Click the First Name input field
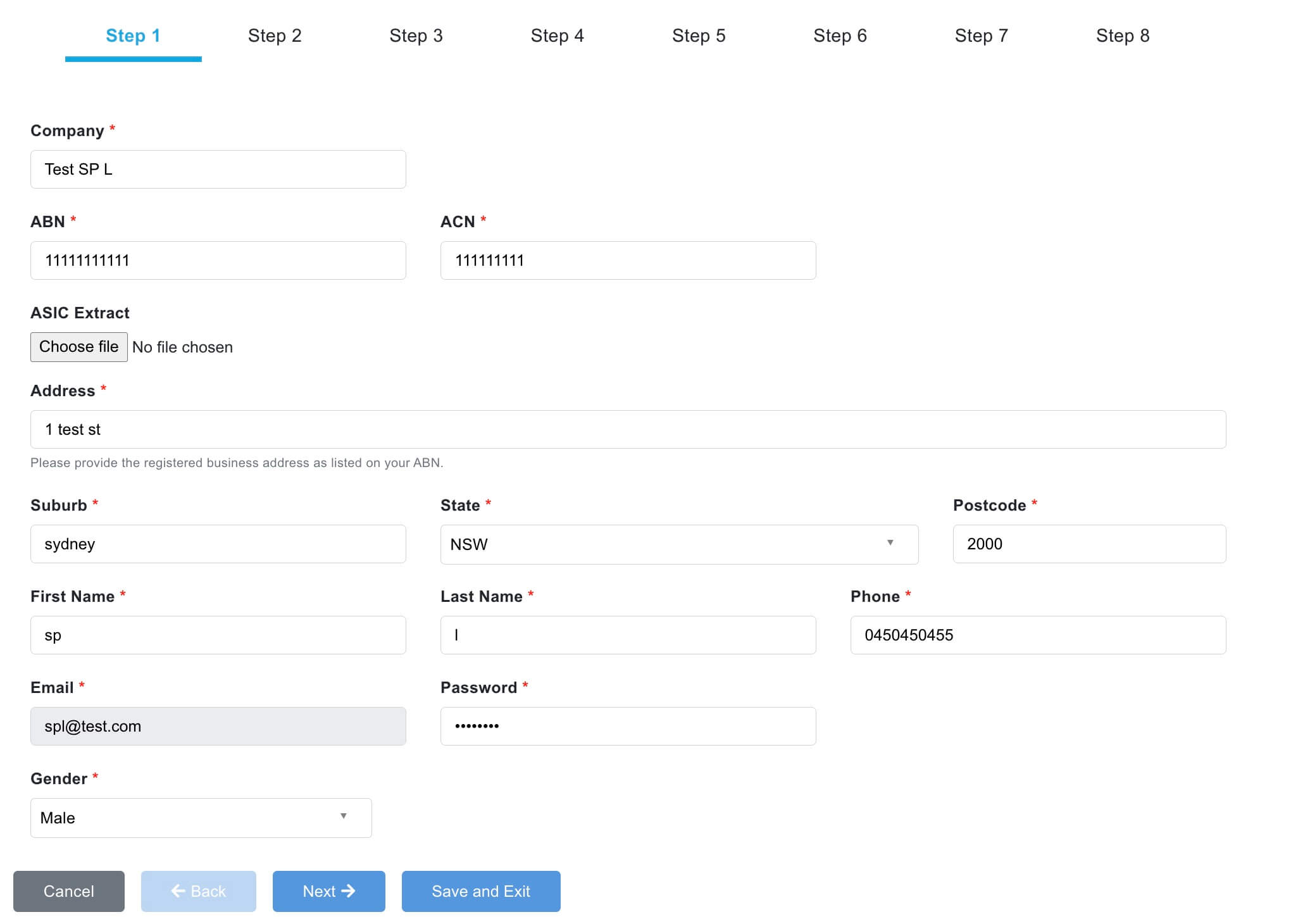This screenshot has height=924, width=1310. coord(218,635)
